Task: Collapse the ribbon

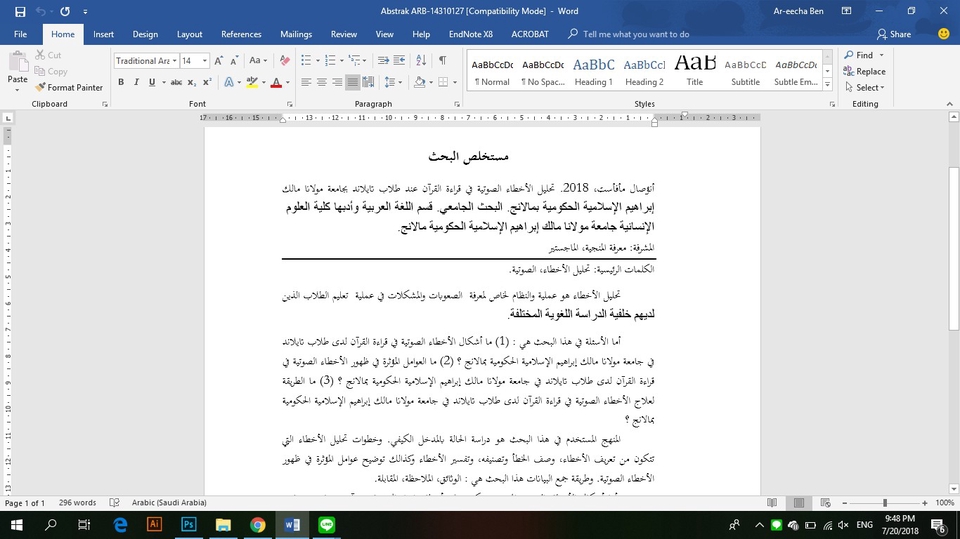Action: (x=950, y=104)
